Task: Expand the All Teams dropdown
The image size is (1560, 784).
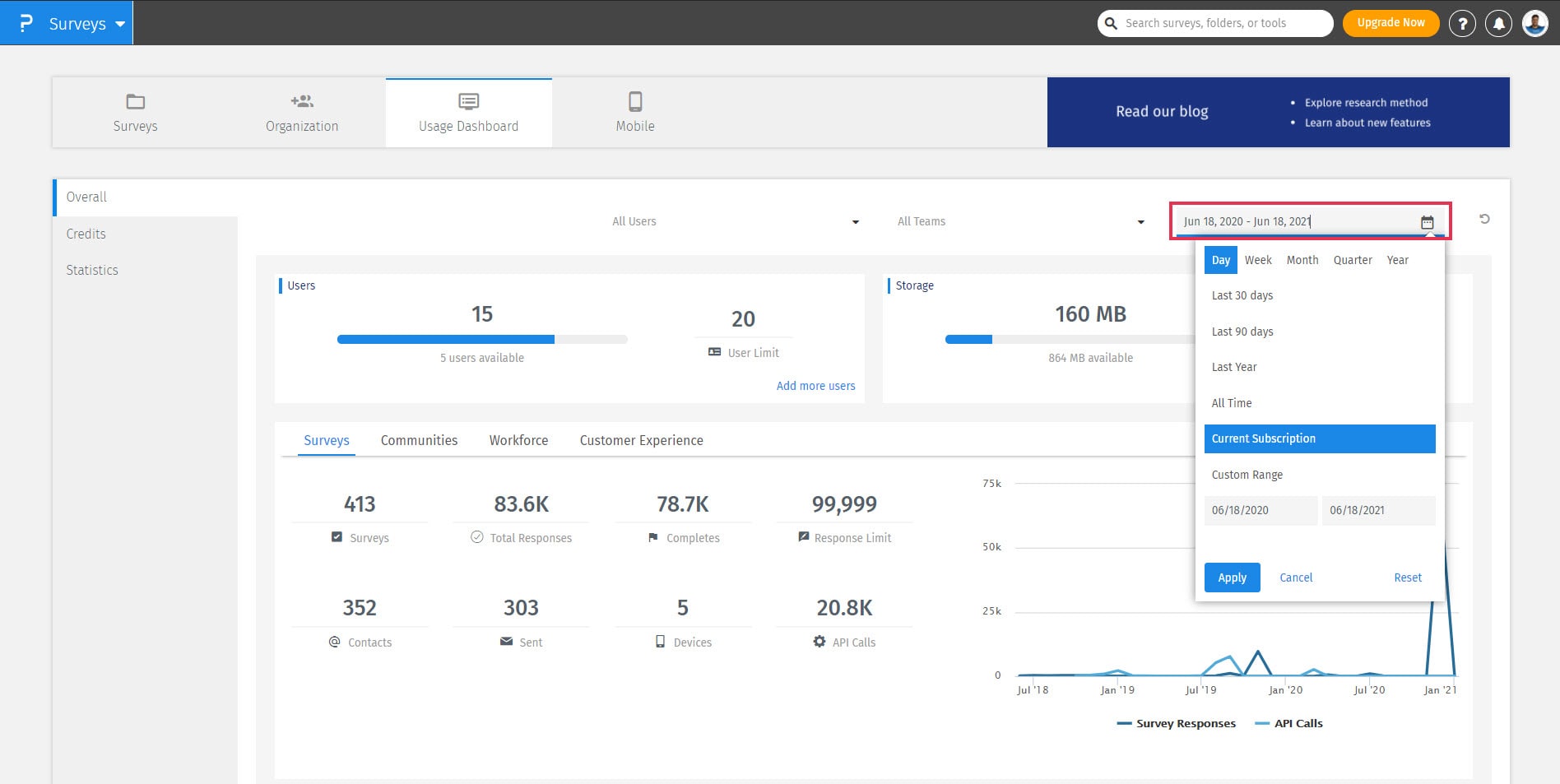Action: pos(1020,221)
